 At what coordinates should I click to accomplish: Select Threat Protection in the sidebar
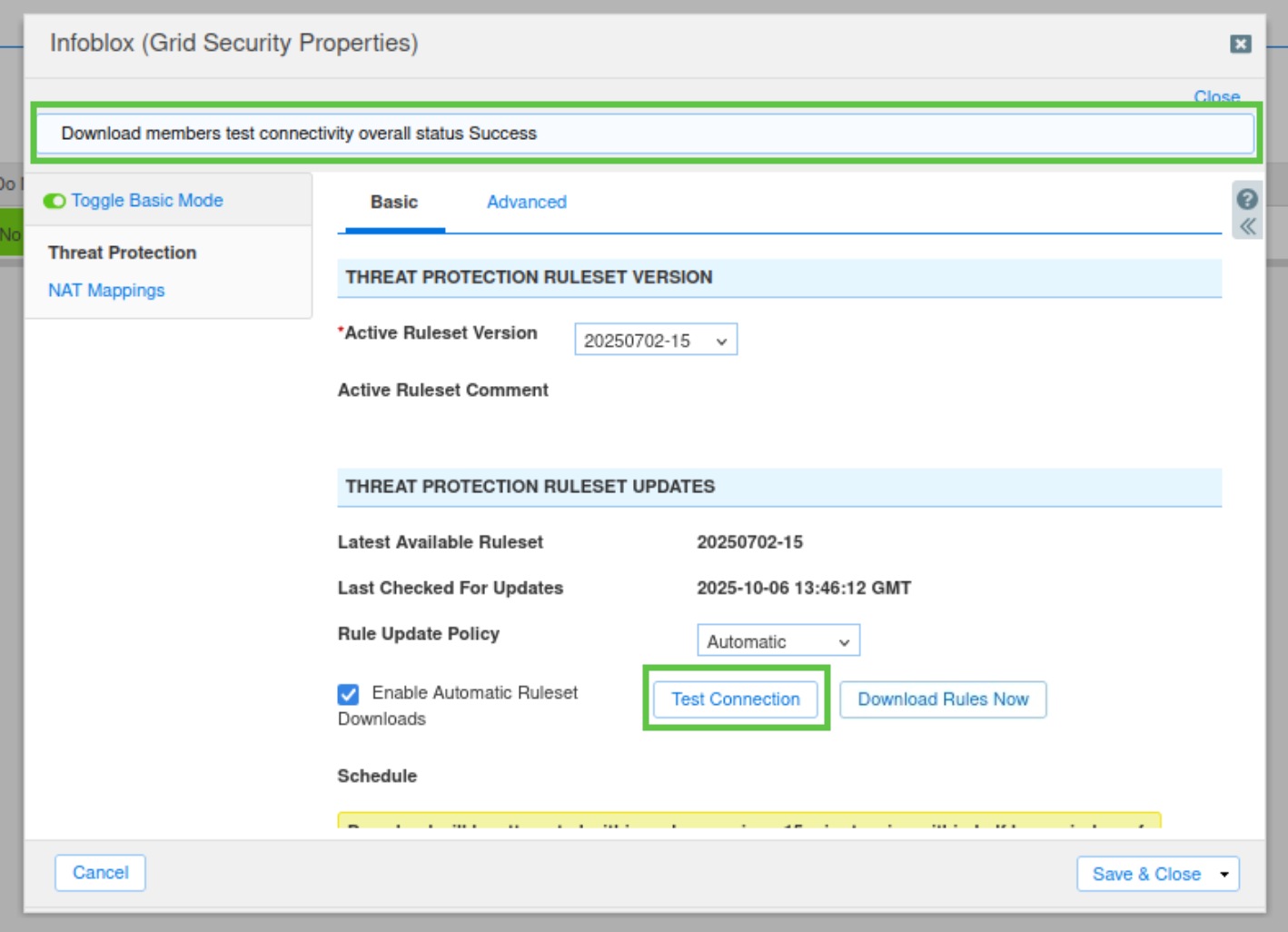122,253
